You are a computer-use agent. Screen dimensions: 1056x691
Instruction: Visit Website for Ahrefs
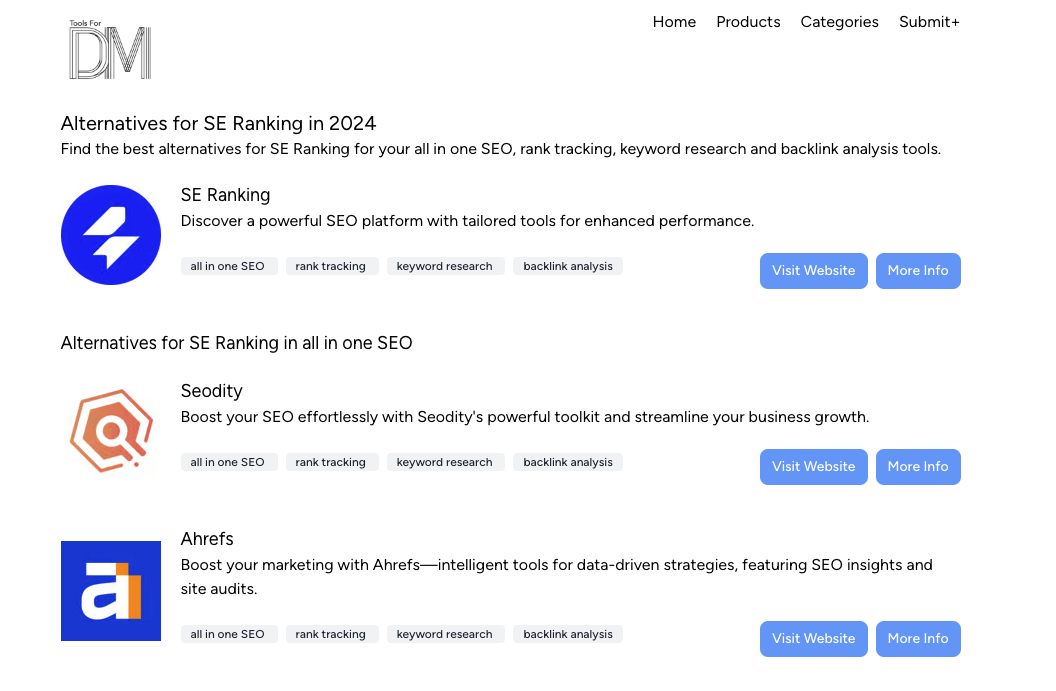click(813, 639)
